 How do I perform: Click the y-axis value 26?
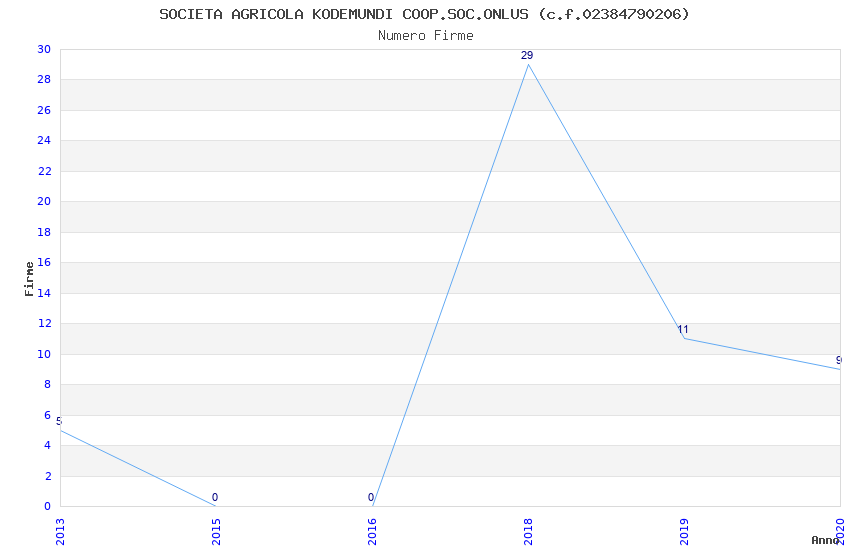click(44, 110)
